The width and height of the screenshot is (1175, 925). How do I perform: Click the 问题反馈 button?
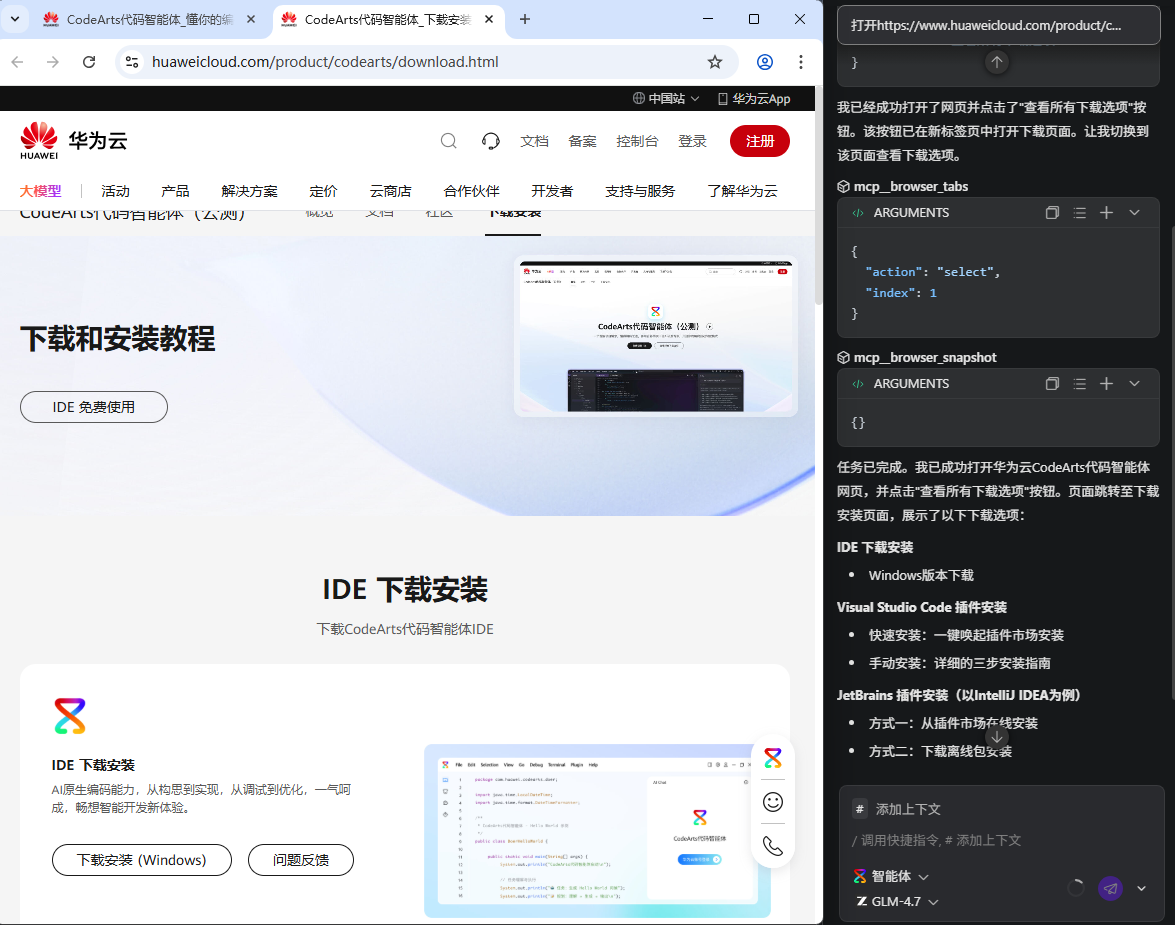coord(300,860)
